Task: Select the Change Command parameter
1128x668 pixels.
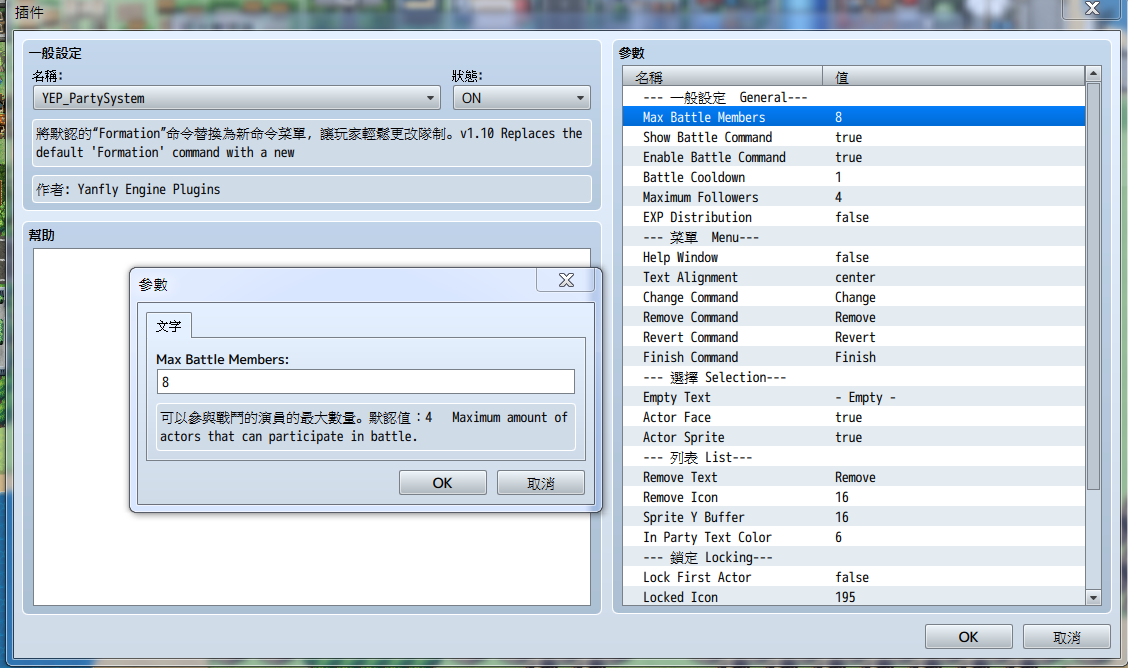Action: [x=854, y=297]
